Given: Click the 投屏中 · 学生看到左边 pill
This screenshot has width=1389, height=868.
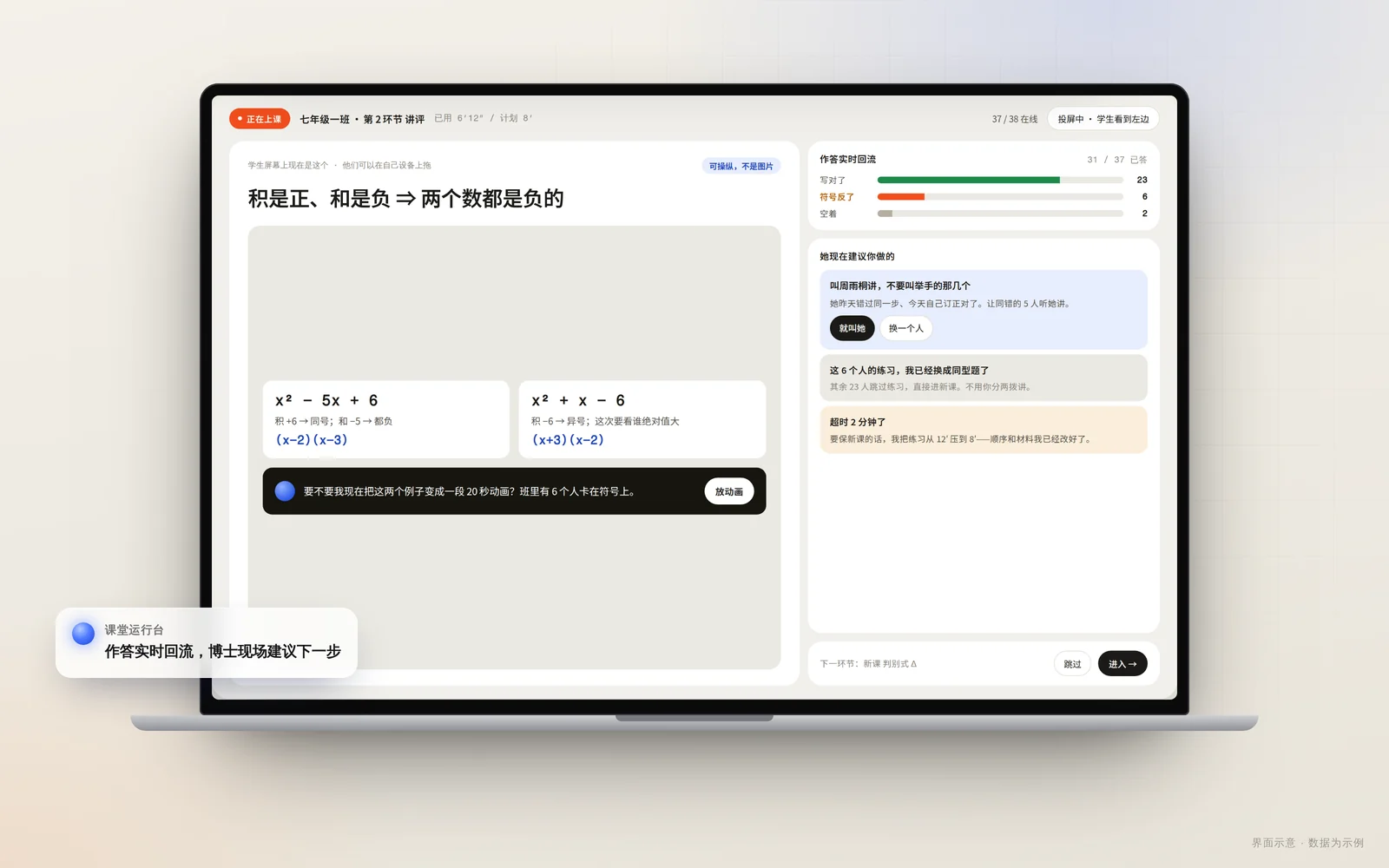Looking at the screenshot, I should (x=1103, y=119).
